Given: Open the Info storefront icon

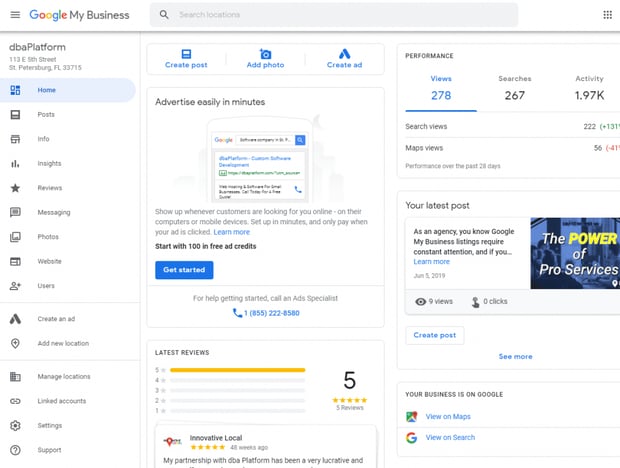Looking at the screenshot, I should (15, 139).
